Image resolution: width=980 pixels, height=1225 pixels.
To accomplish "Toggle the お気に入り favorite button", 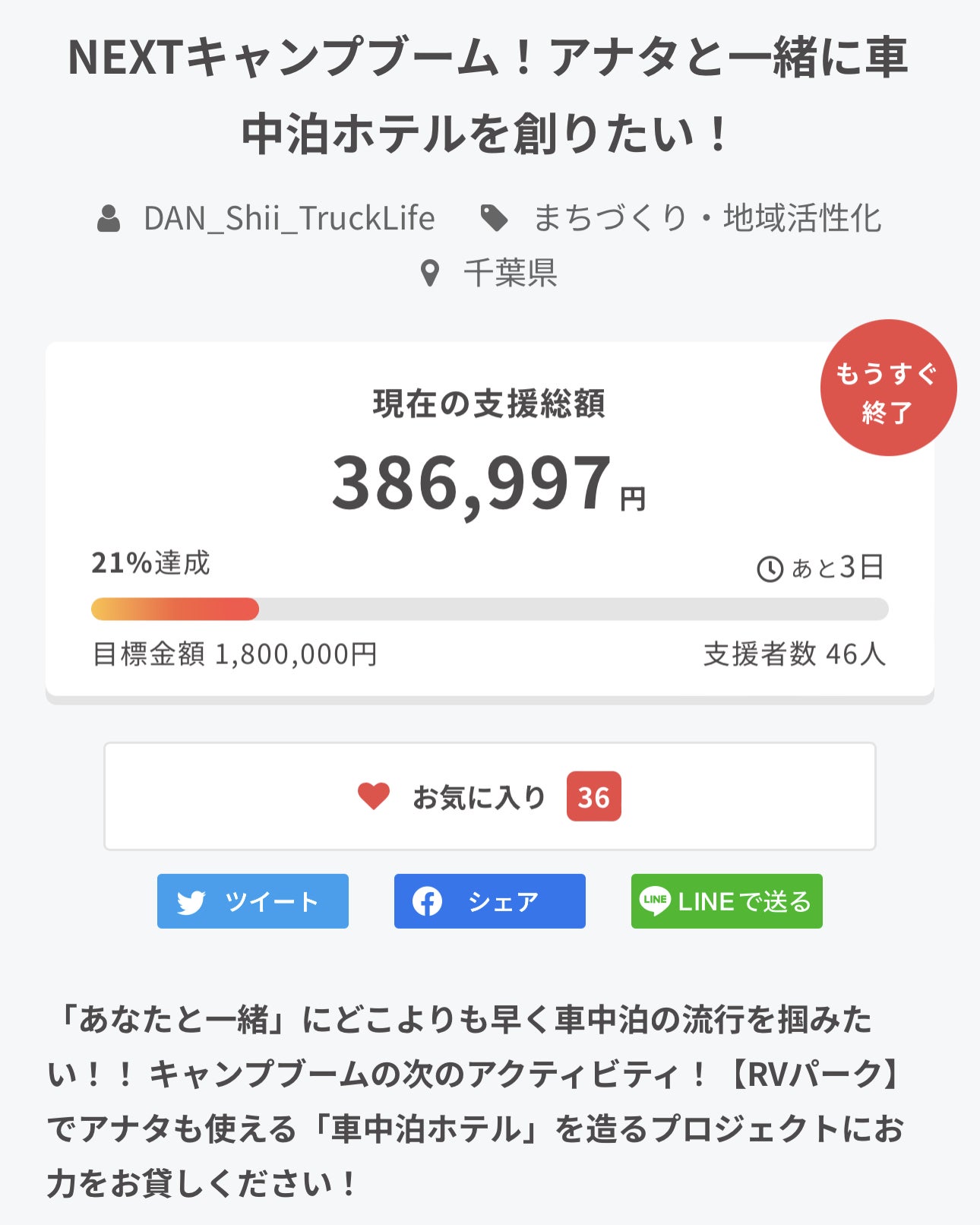I will 489,796.
